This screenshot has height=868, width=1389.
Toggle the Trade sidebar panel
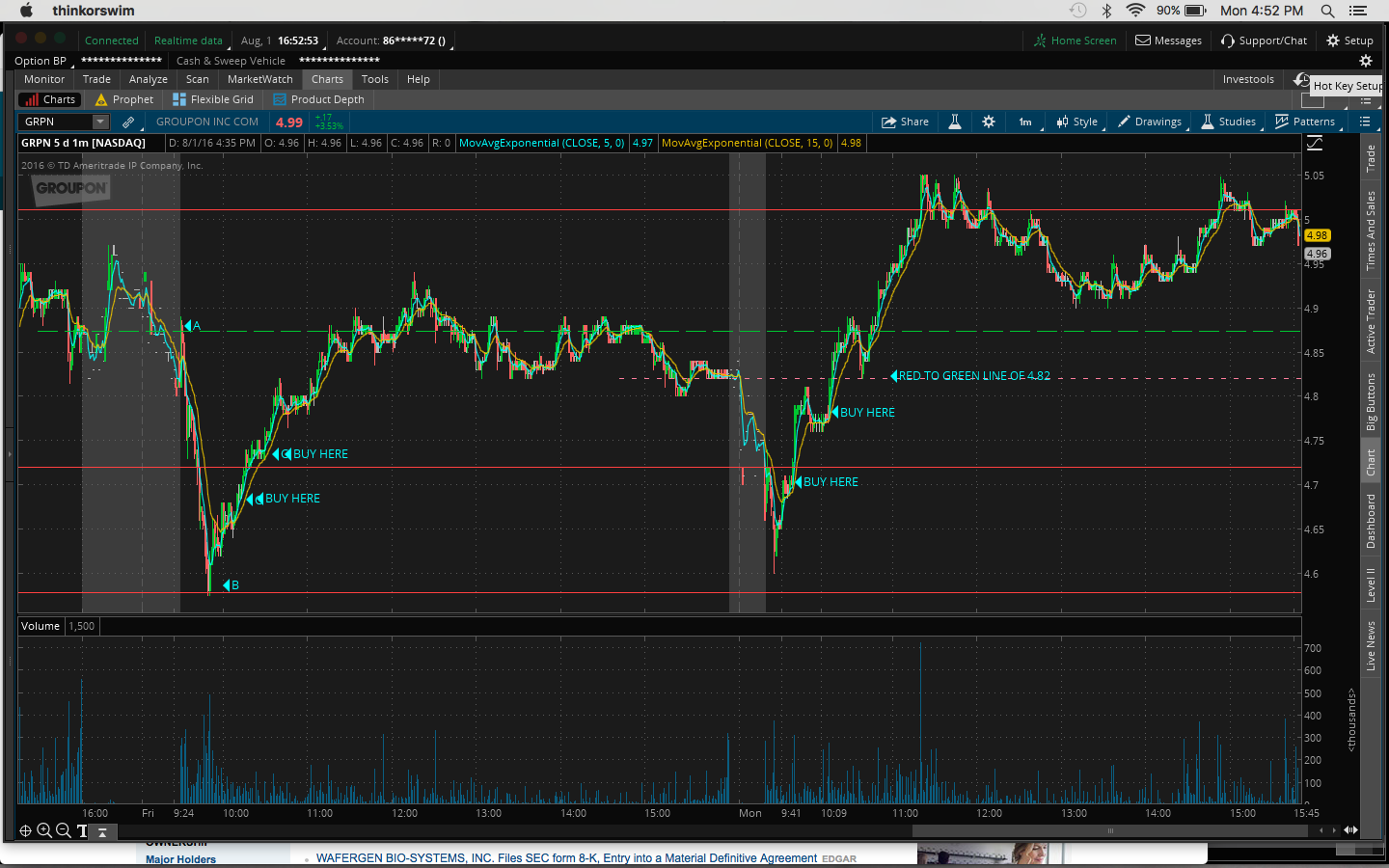1371,158
